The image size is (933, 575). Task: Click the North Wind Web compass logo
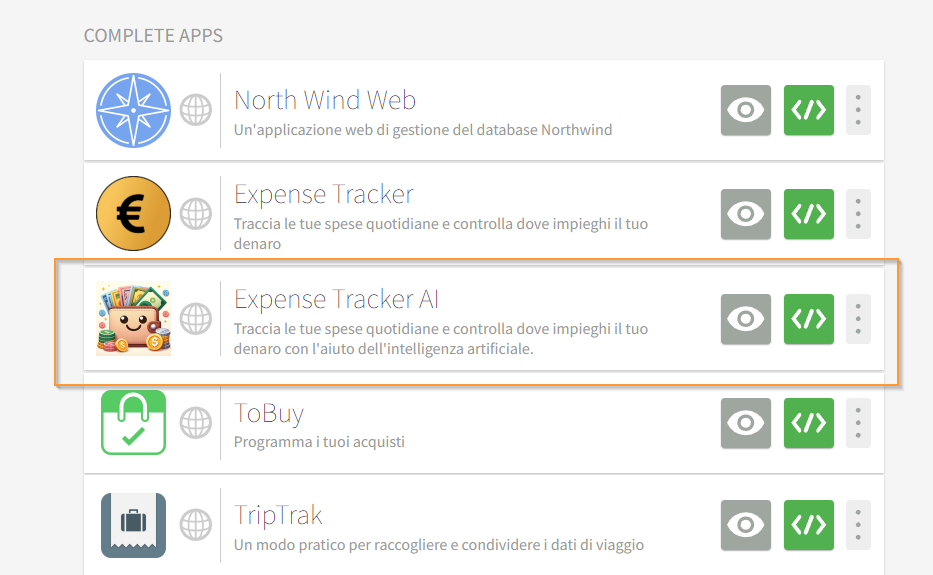pos(134,110)
